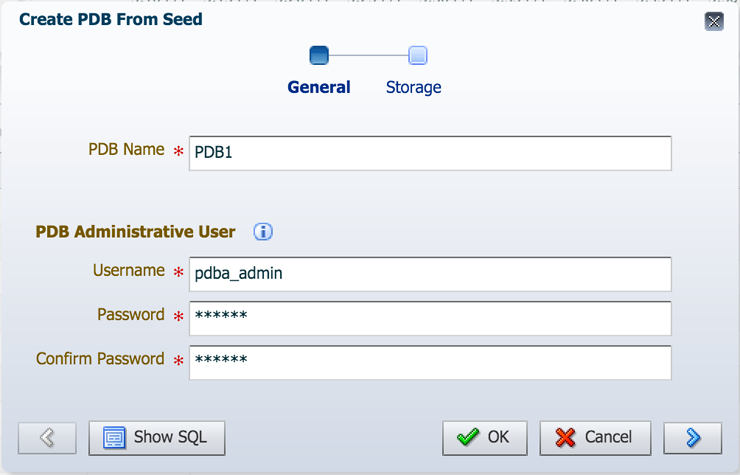Go to next step with blue arrow
Viewport: 740px width, 475px height.
pyautogui.click(x=692, y=437)
